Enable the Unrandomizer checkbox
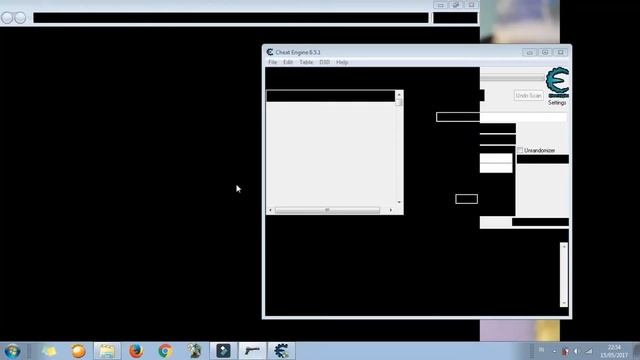 coord(520,150)
